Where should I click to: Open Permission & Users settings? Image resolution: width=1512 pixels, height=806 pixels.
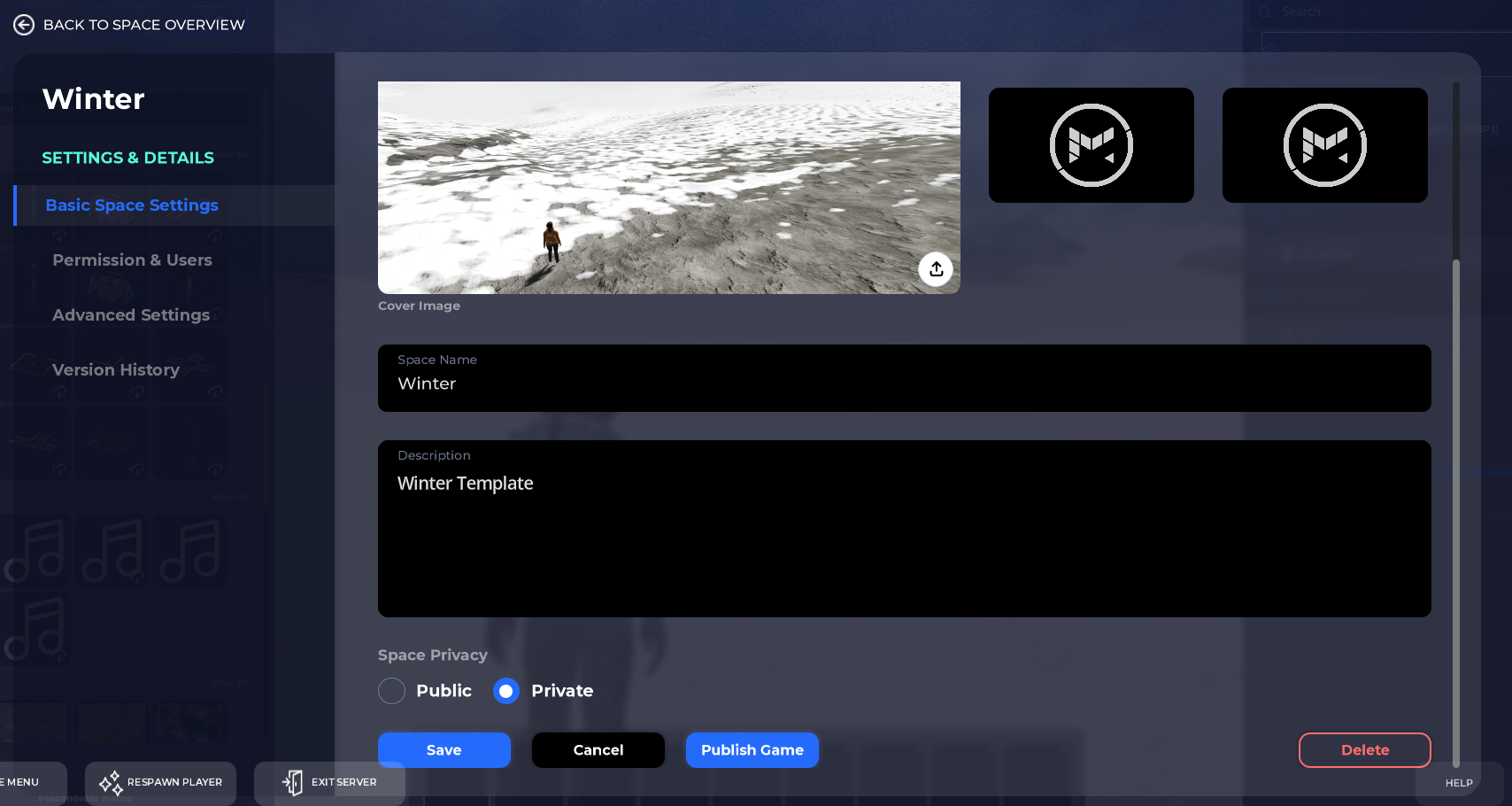[132, 260]
